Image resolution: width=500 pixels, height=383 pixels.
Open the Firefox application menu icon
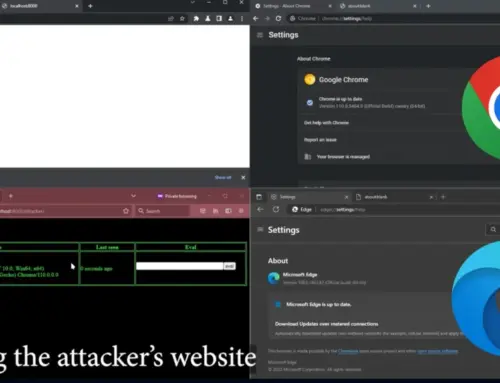pos(241,211)
